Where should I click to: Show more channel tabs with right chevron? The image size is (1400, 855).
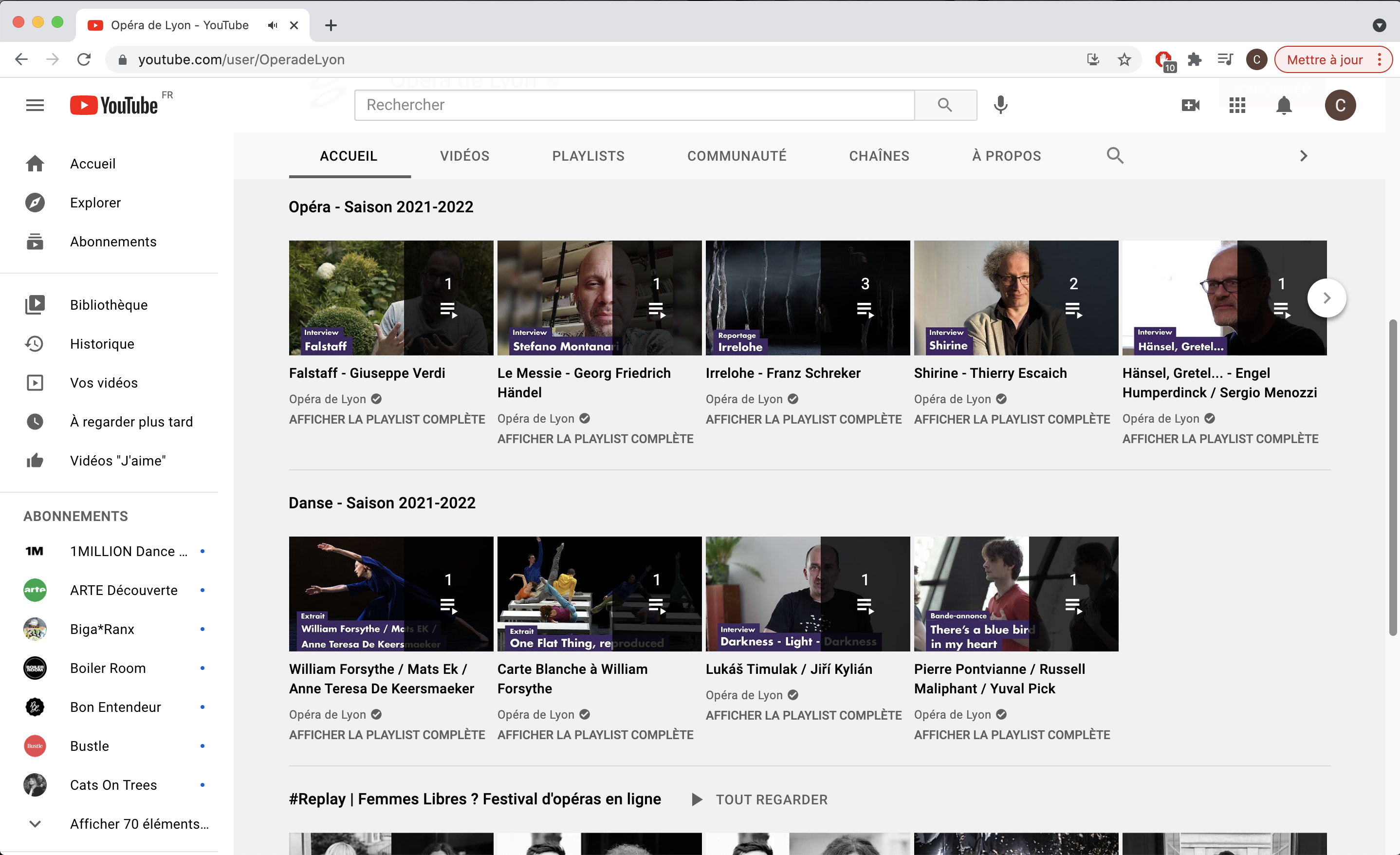point(1304,156)
